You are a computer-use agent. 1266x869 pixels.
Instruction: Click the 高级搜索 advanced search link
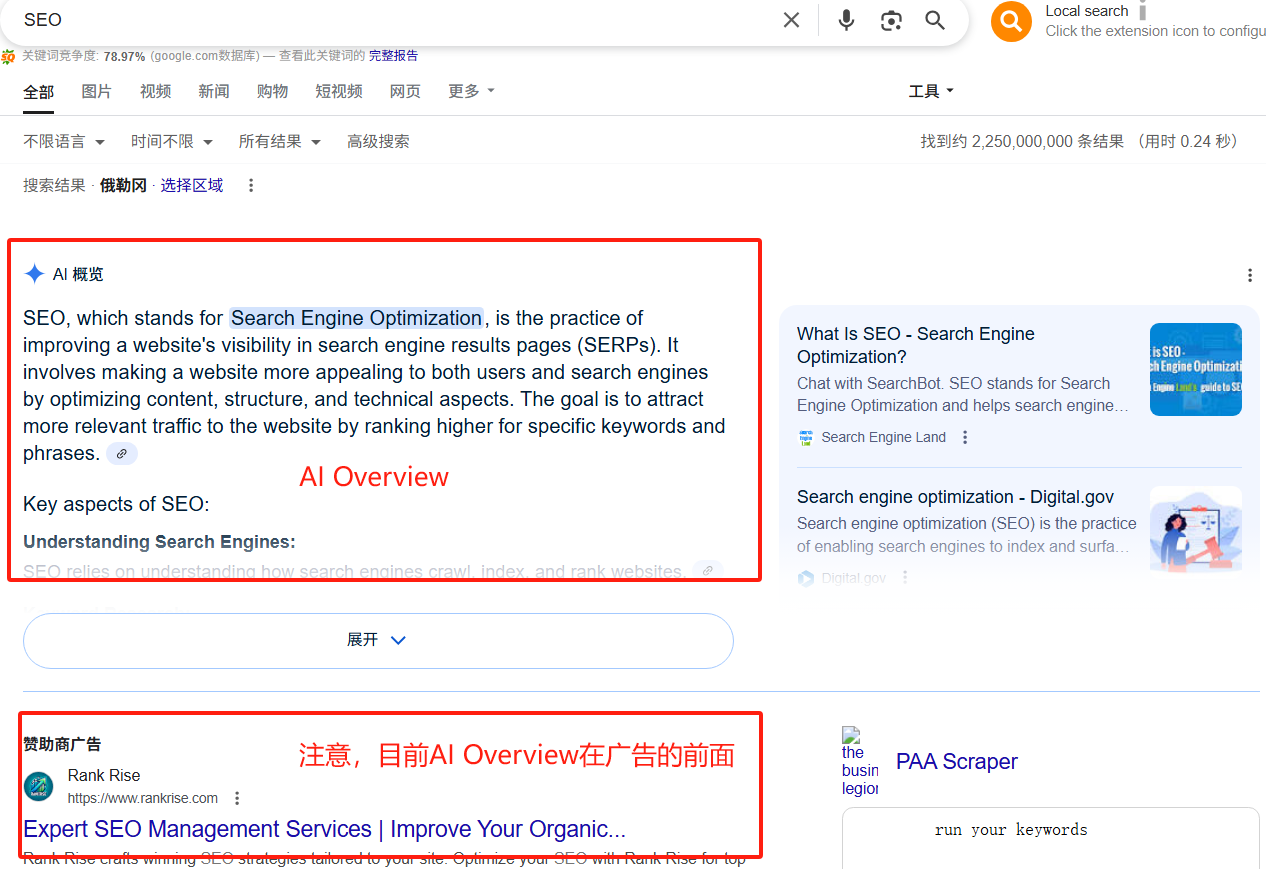[x=378, y=142]
